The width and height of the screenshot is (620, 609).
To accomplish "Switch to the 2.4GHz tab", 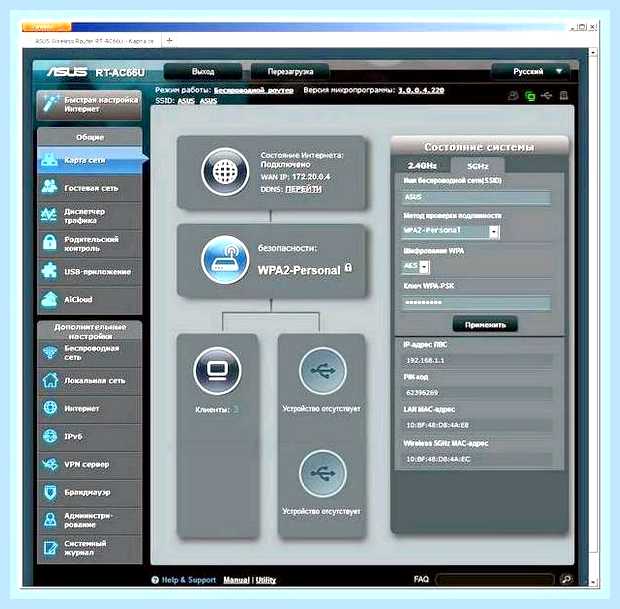I will pyautogui.click(x=422, y=166).
